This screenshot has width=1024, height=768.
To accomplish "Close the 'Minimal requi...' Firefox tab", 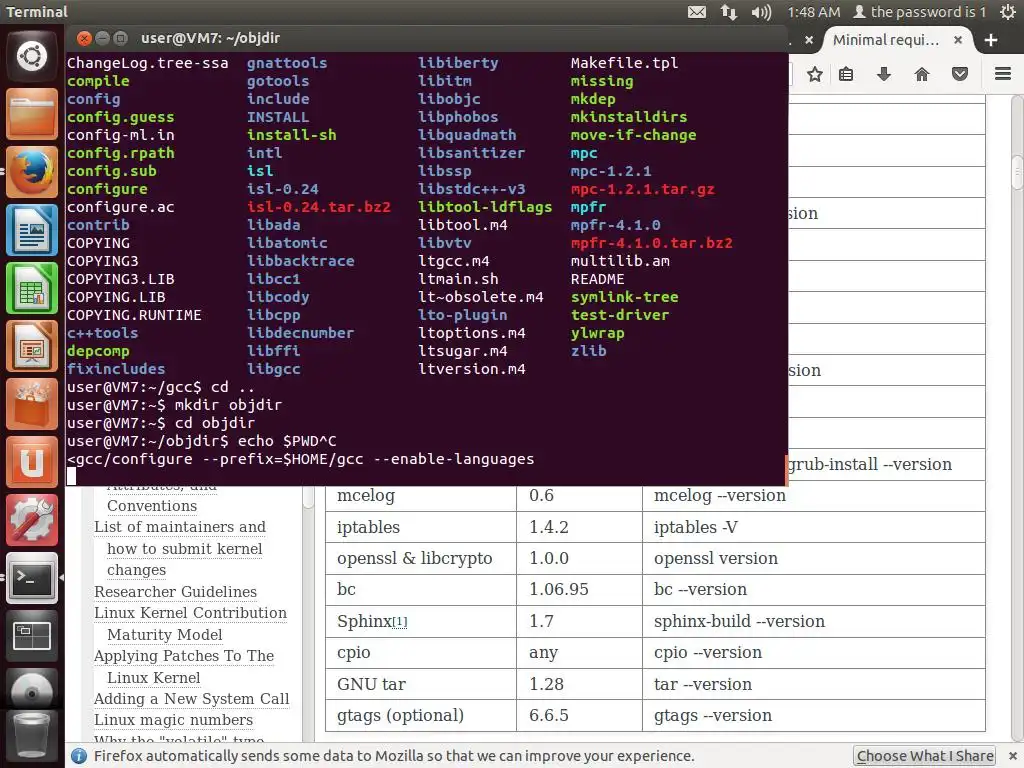I will tap(957, 40).
